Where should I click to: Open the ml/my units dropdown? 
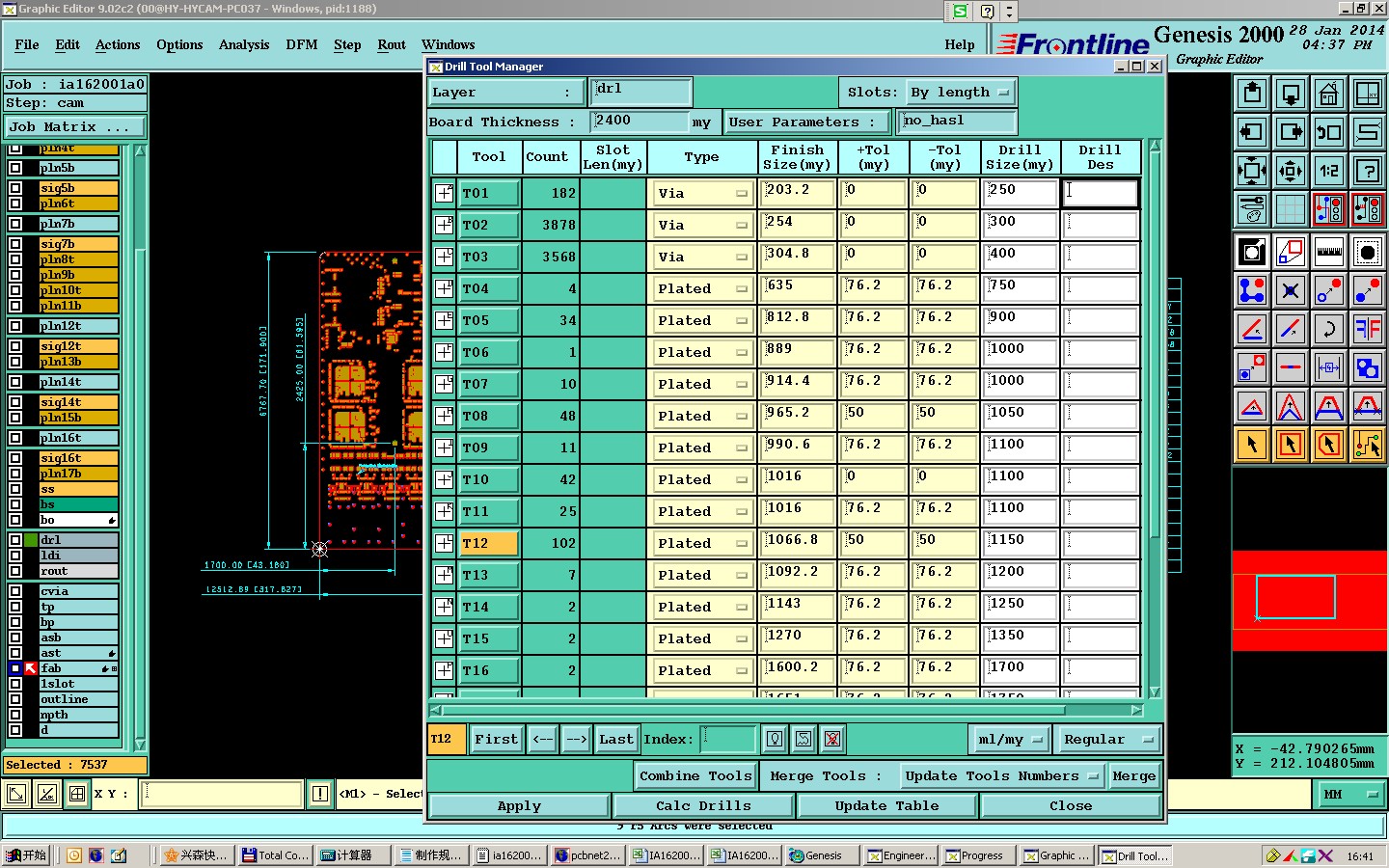[x=1010, y=740]
